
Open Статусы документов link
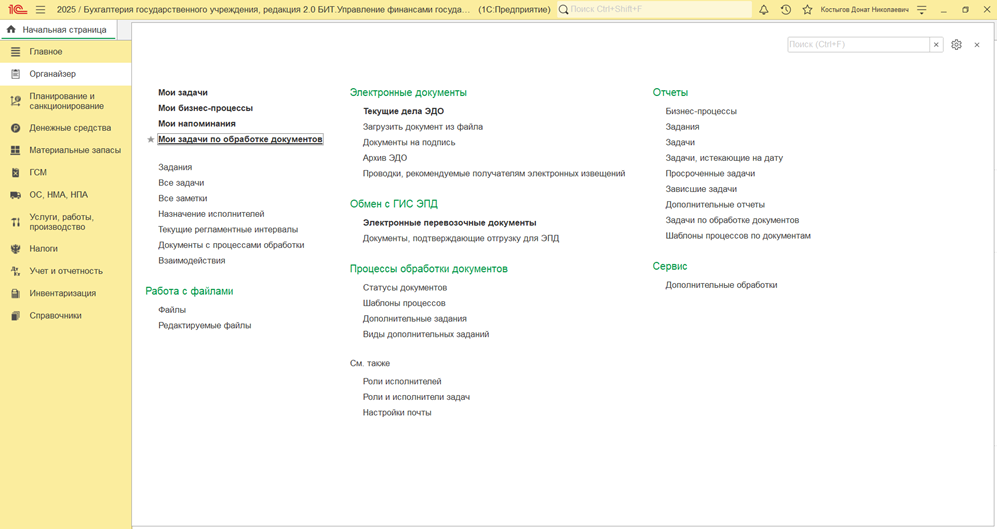click(x=405, y=287)
